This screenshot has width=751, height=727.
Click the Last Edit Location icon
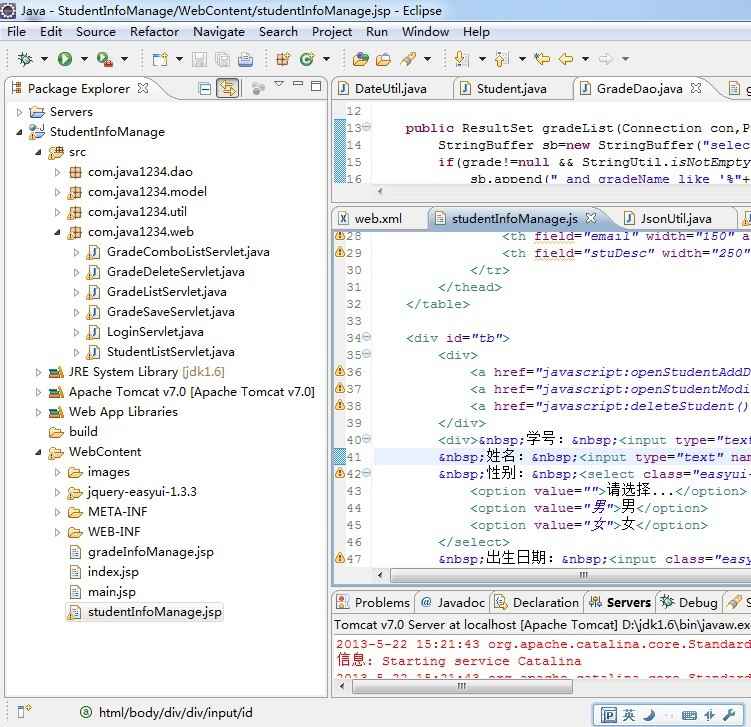542,59
